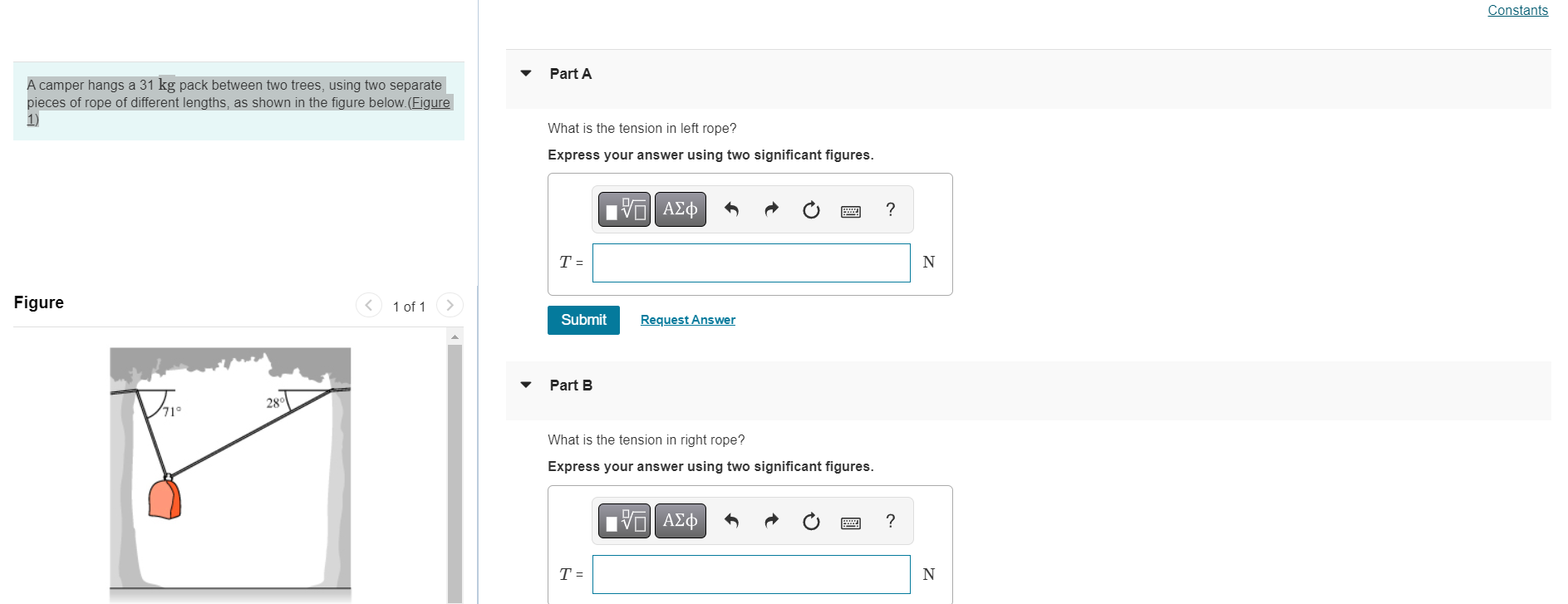Collapse the Part A section
The width and height of the screenshot is (1568, 604).
(x=526, y=73)
